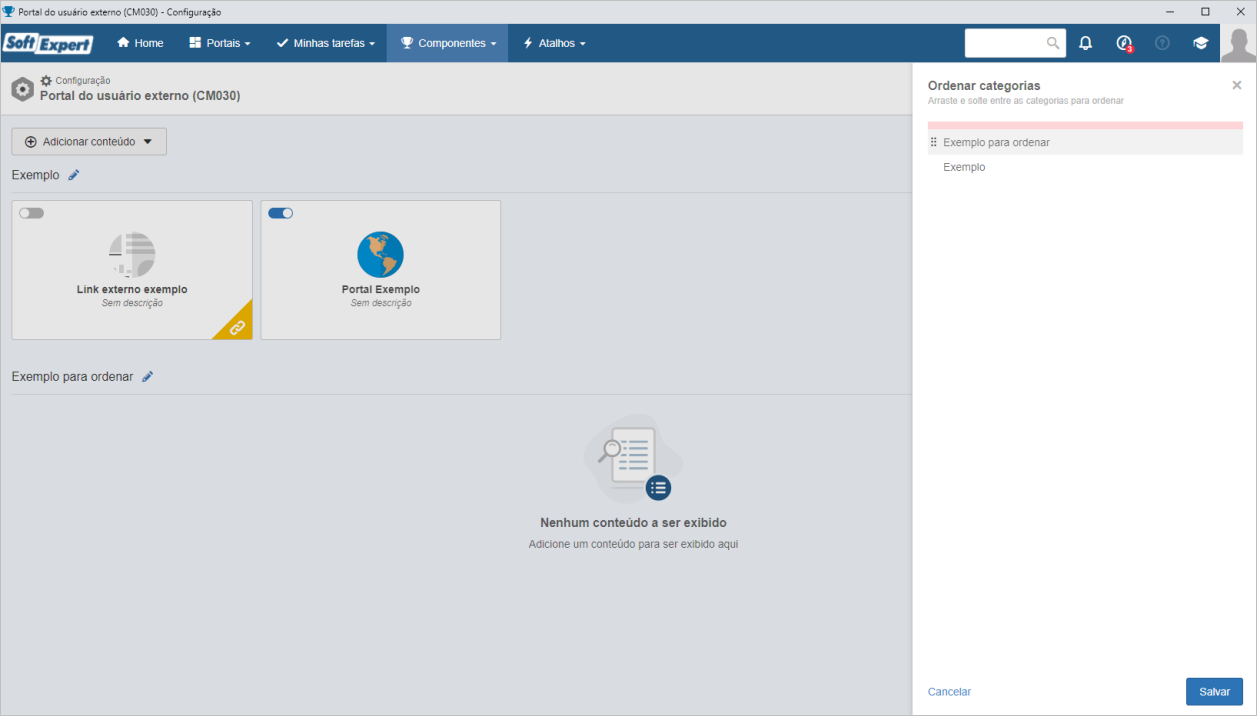Screen dimensions: 1257x716
Task: Open the Portais menu
Action: pyautogui.click(x=220, y=43)
